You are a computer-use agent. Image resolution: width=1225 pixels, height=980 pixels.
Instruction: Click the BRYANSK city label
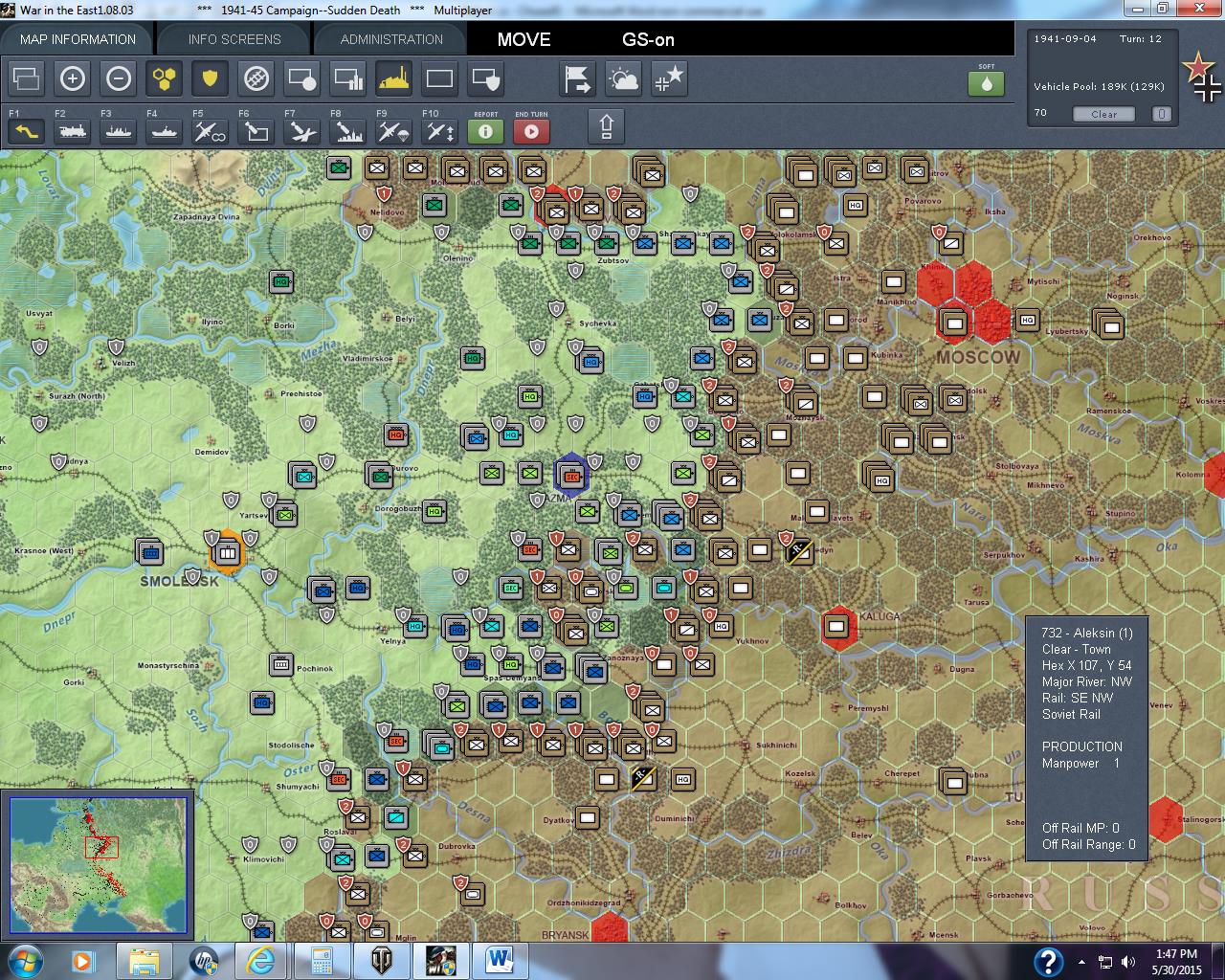tap(565, 934)
